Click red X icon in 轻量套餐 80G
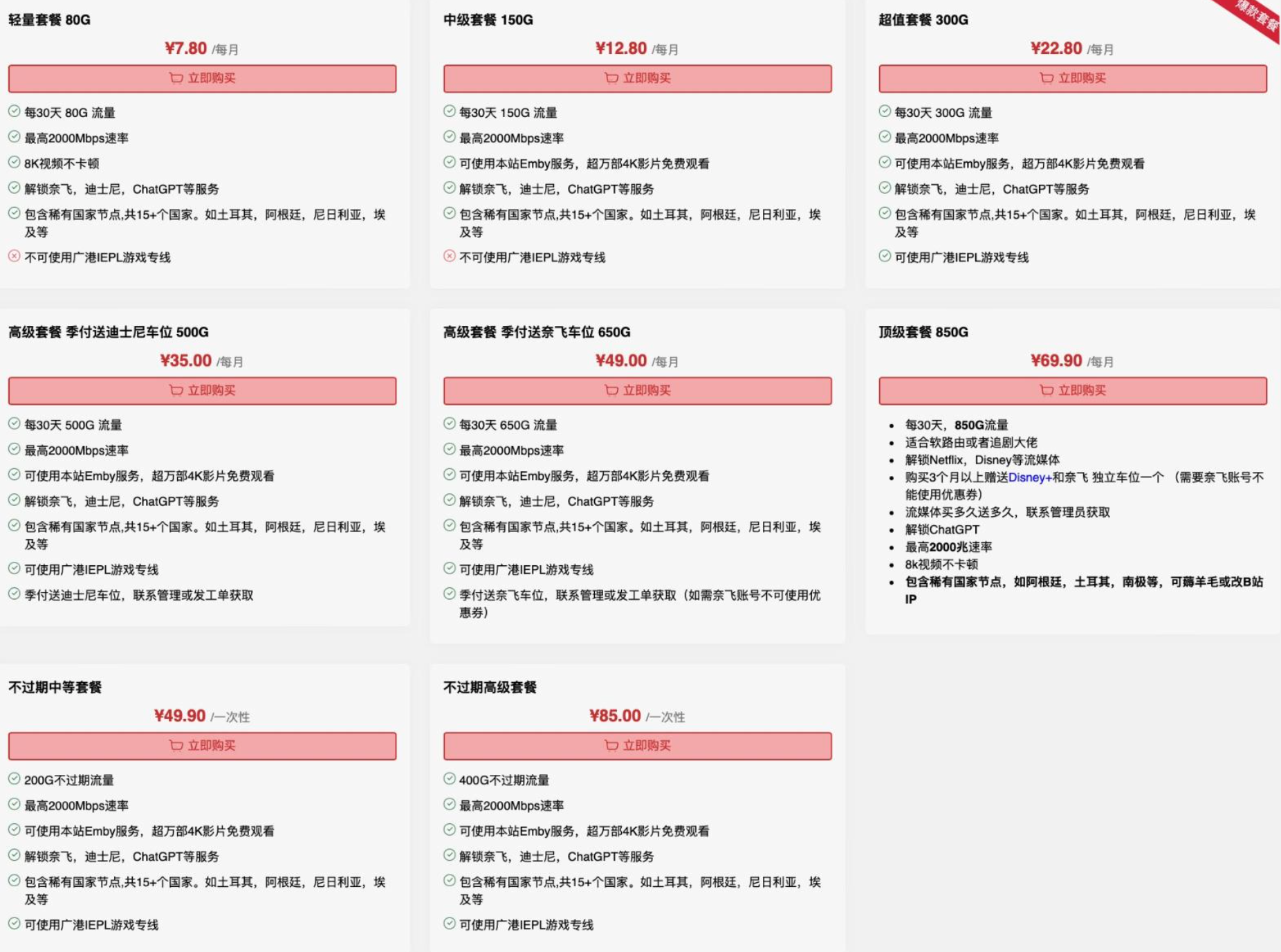The height and width of the screenshot is (952, 1281). [x=14, y=257]
